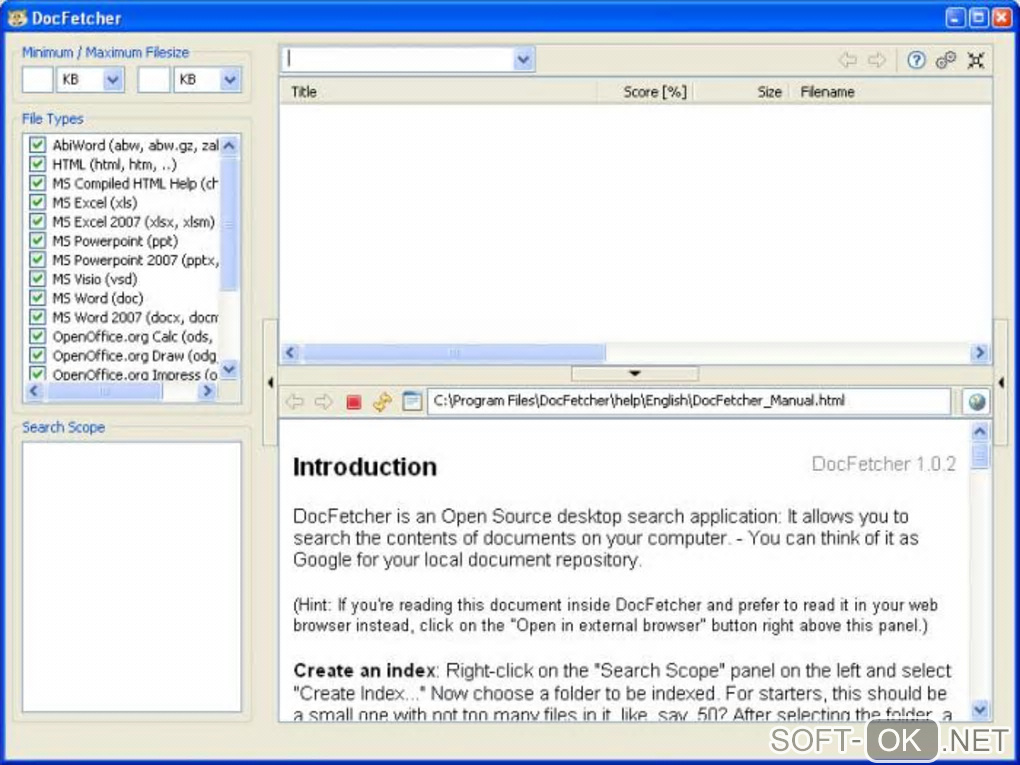
Task: Click the minimum filesize input box
Action: [x=38, y=79]
